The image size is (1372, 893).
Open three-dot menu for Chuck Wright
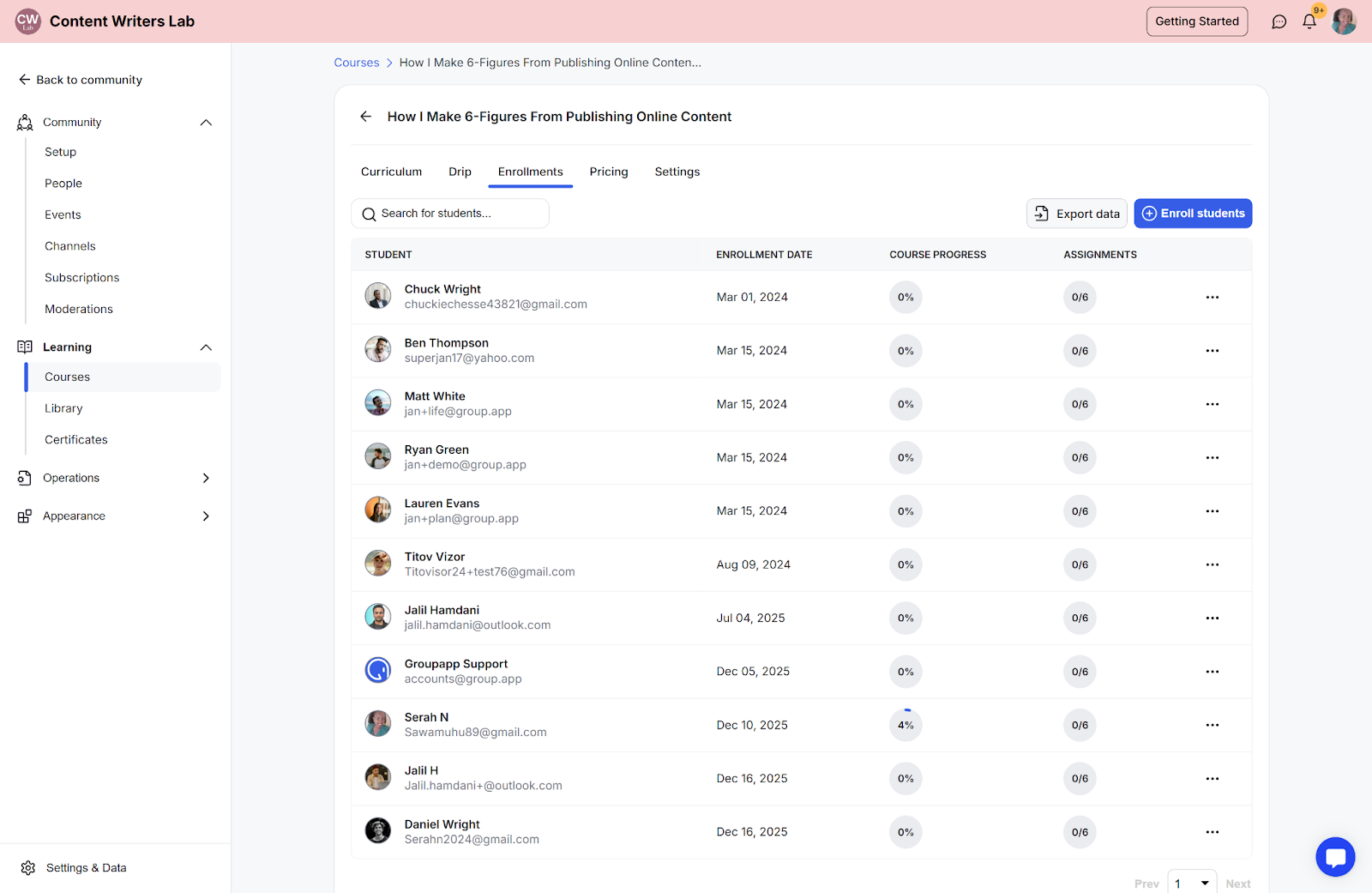pyautogui.click(x=1212, y=297)
